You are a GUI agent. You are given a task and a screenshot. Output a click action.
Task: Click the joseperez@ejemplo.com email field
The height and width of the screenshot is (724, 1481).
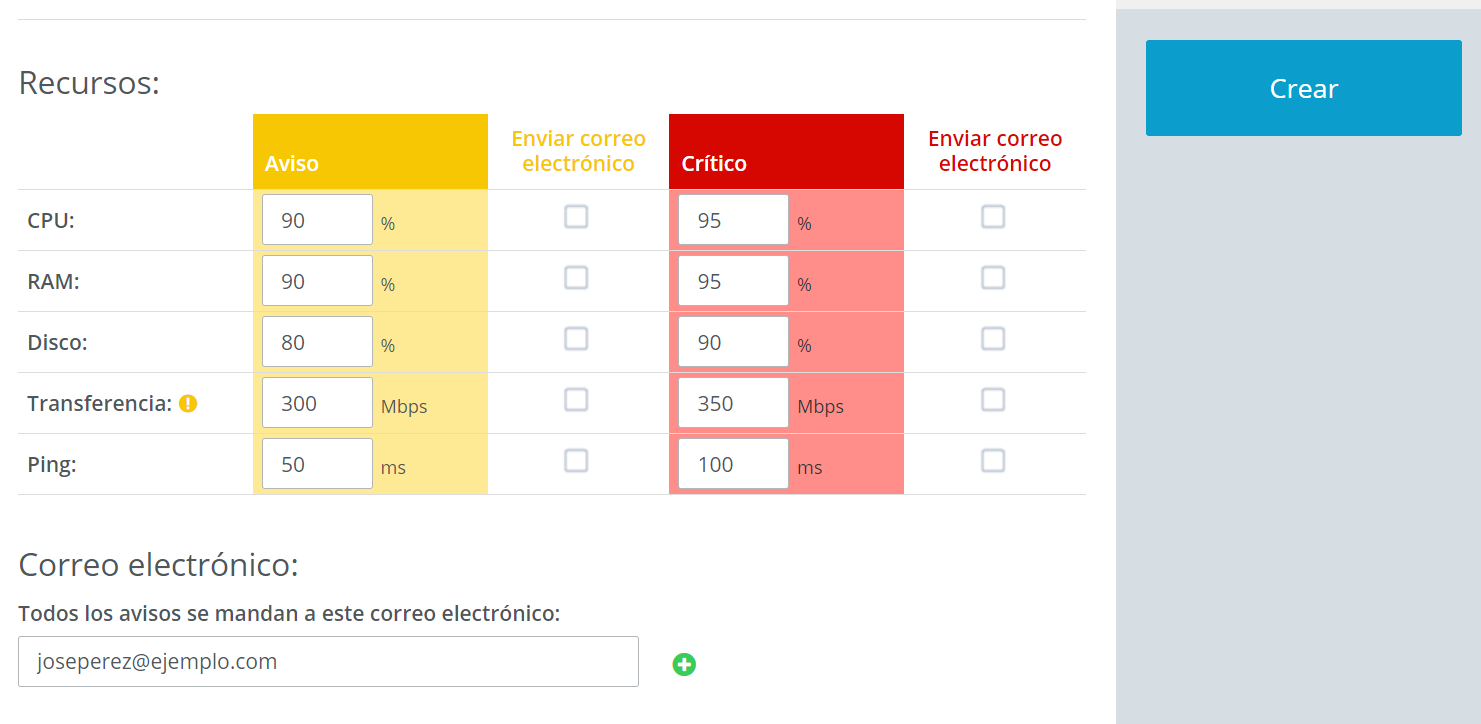(328, 662)
